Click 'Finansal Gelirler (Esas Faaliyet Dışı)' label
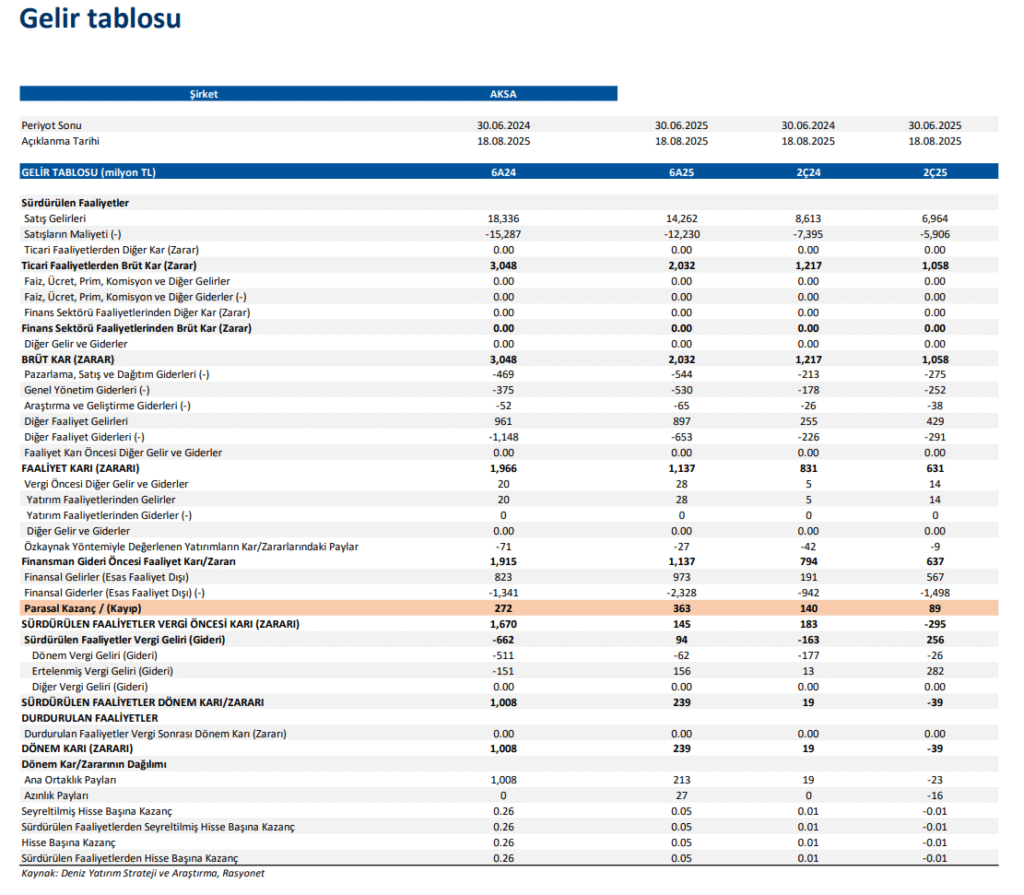The width and height of the screenshot is (1024, 895). tap(106, 578)
